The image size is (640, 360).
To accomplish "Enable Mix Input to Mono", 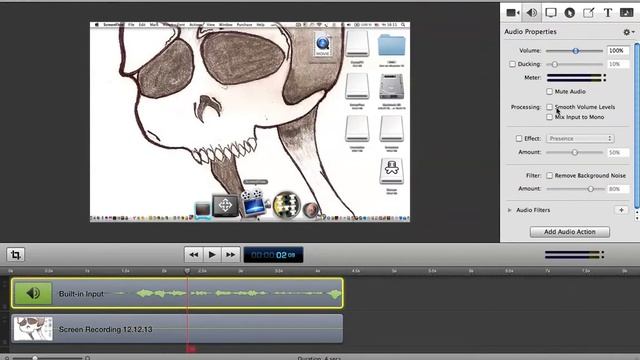I will pyautogui.click(x=549, y=117).
